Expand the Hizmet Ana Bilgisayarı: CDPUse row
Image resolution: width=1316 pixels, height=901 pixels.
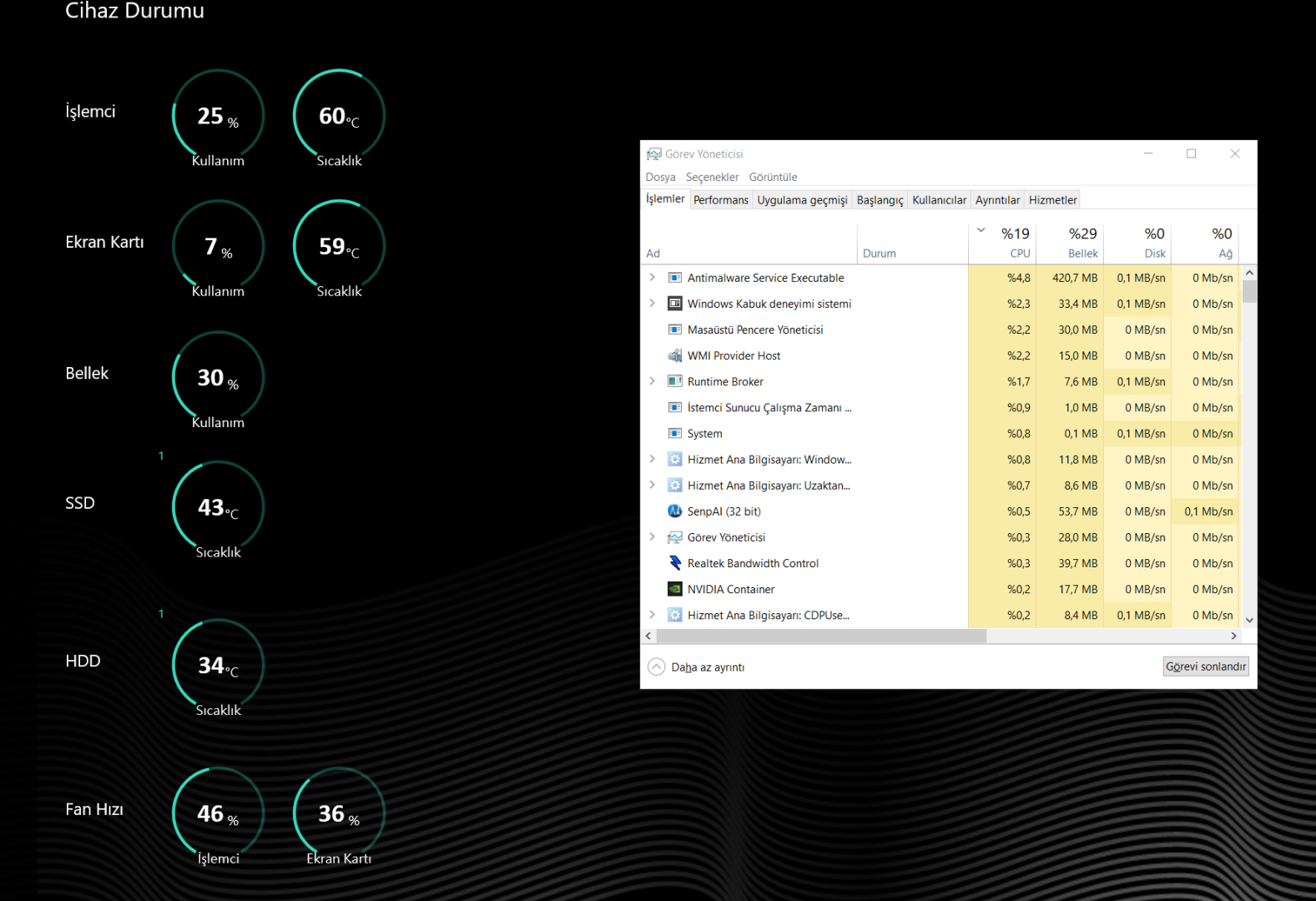(653, 615)
